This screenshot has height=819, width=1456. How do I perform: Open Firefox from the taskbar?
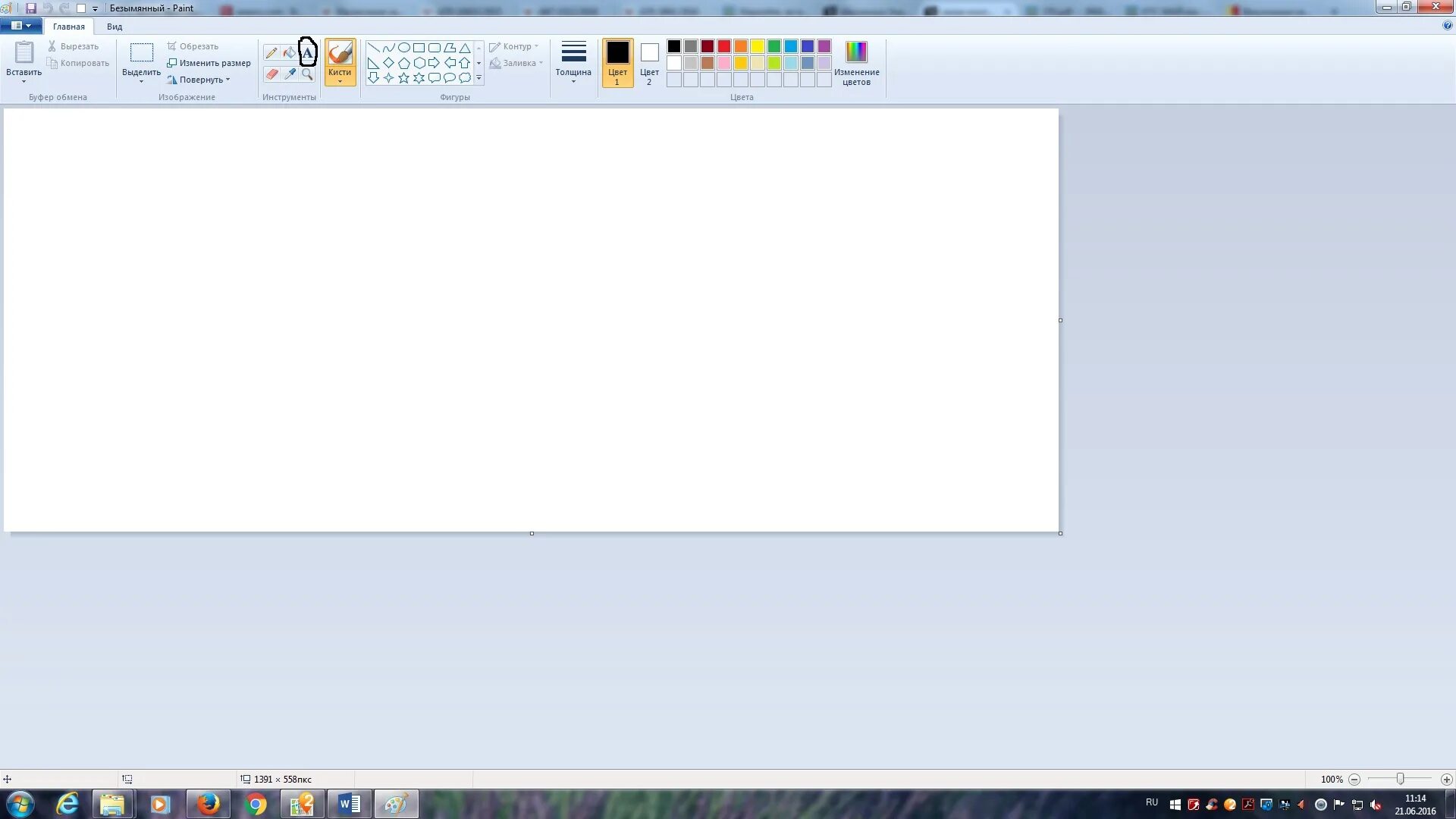(208, 804)
